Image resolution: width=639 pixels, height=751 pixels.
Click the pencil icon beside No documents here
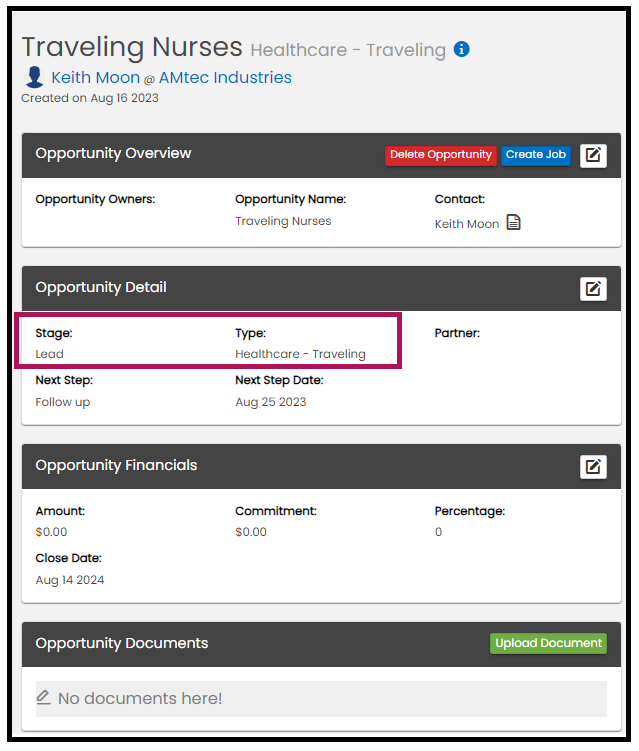pos(44,698)
